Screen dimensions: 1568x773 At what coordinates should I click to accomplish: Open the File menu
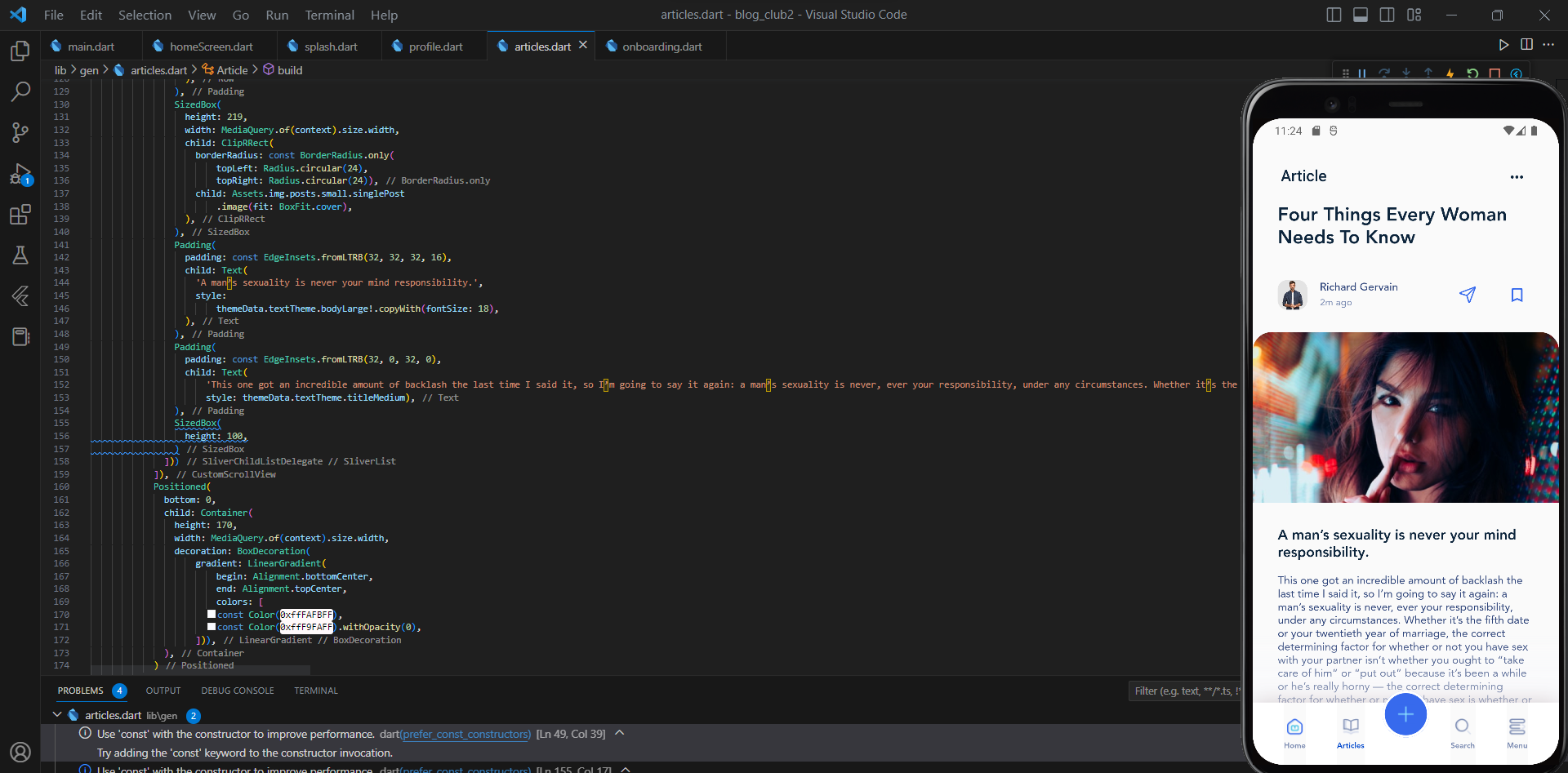tap(53, 15)
